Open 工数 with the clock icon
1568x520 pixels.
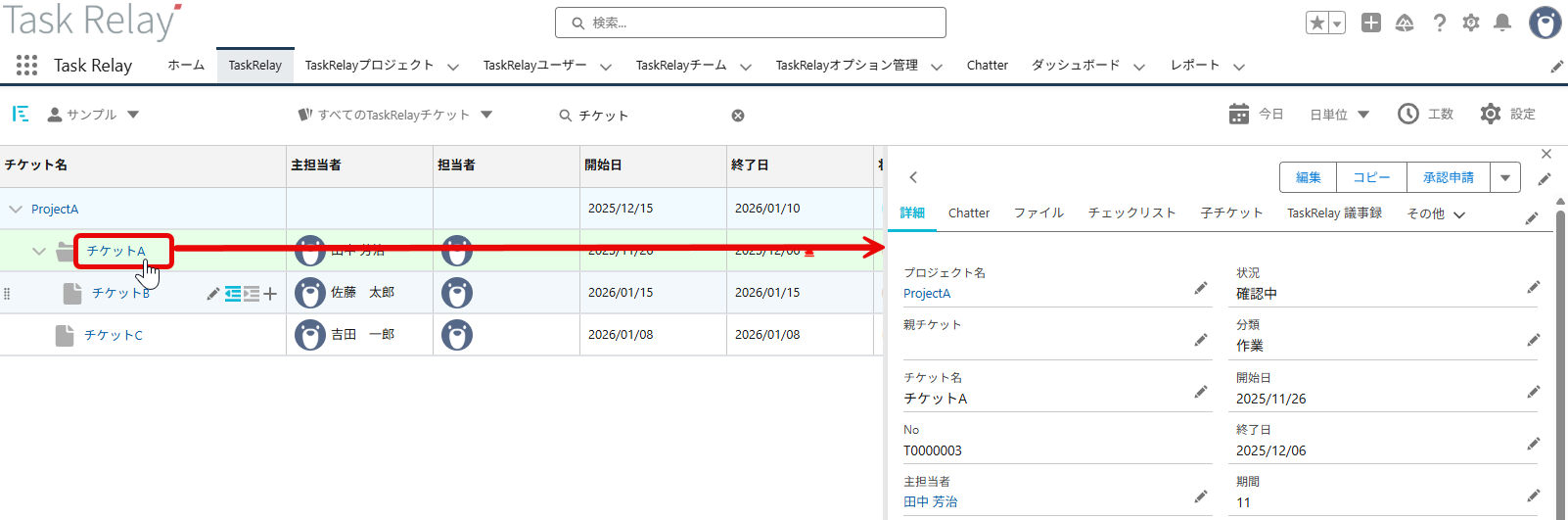point(1425,115)
